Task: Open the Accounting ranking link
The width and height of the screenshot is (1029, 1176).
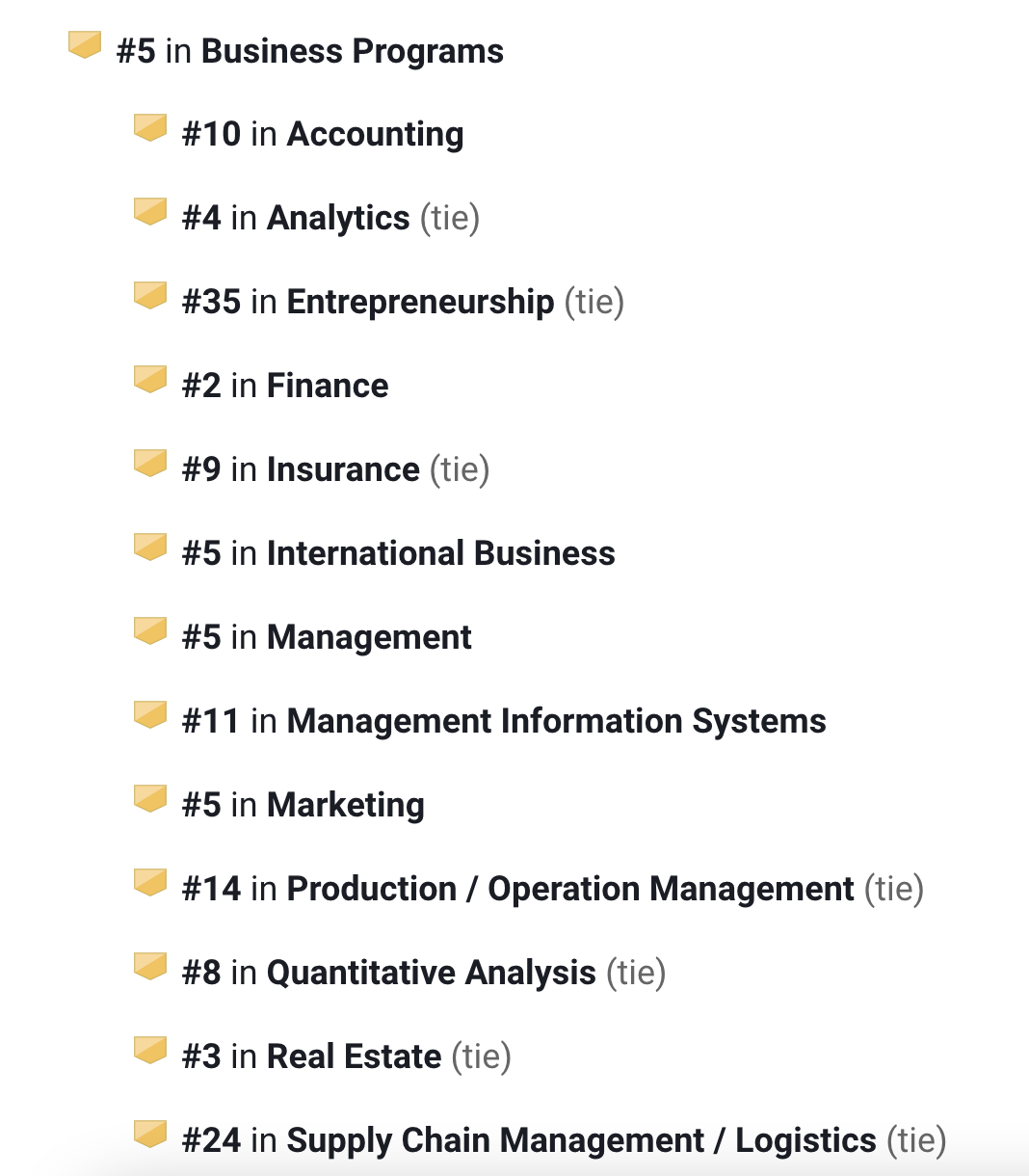Action: coord(375,134)
